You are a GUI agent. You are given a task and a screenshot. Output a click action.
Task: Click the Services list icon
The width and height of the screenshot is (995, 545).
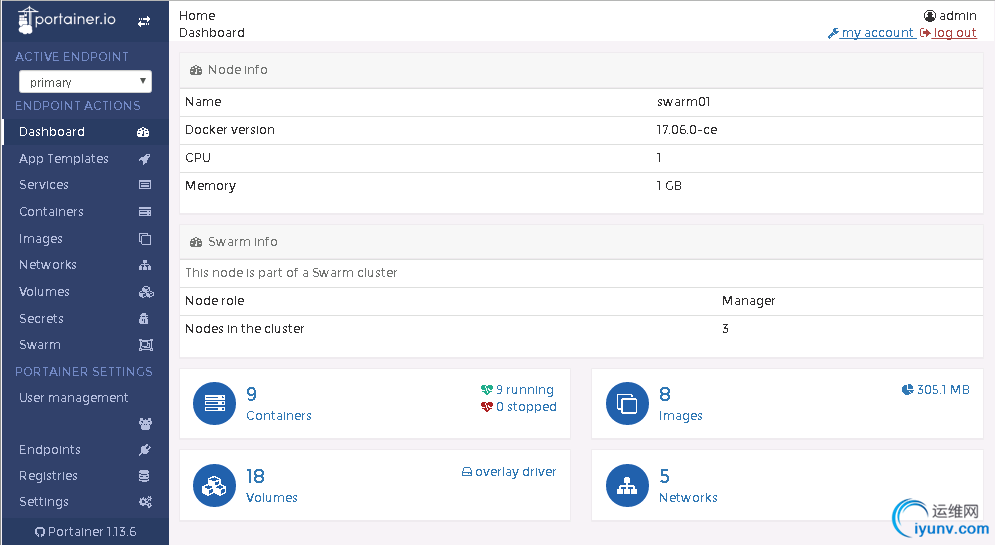(x=145, y=185)
